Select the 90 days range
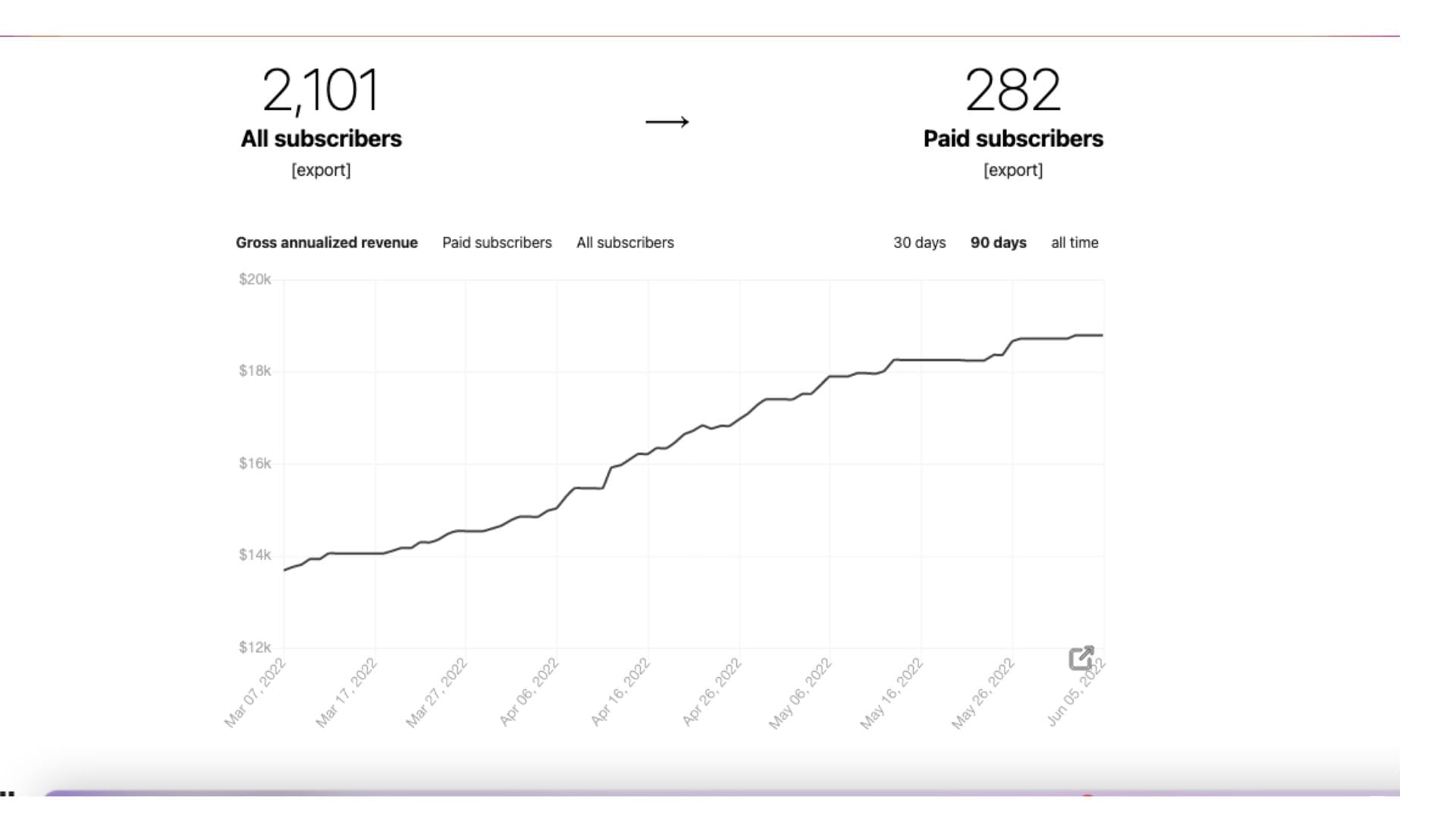This screenshot has height=819, width=1456. (999, 243)
